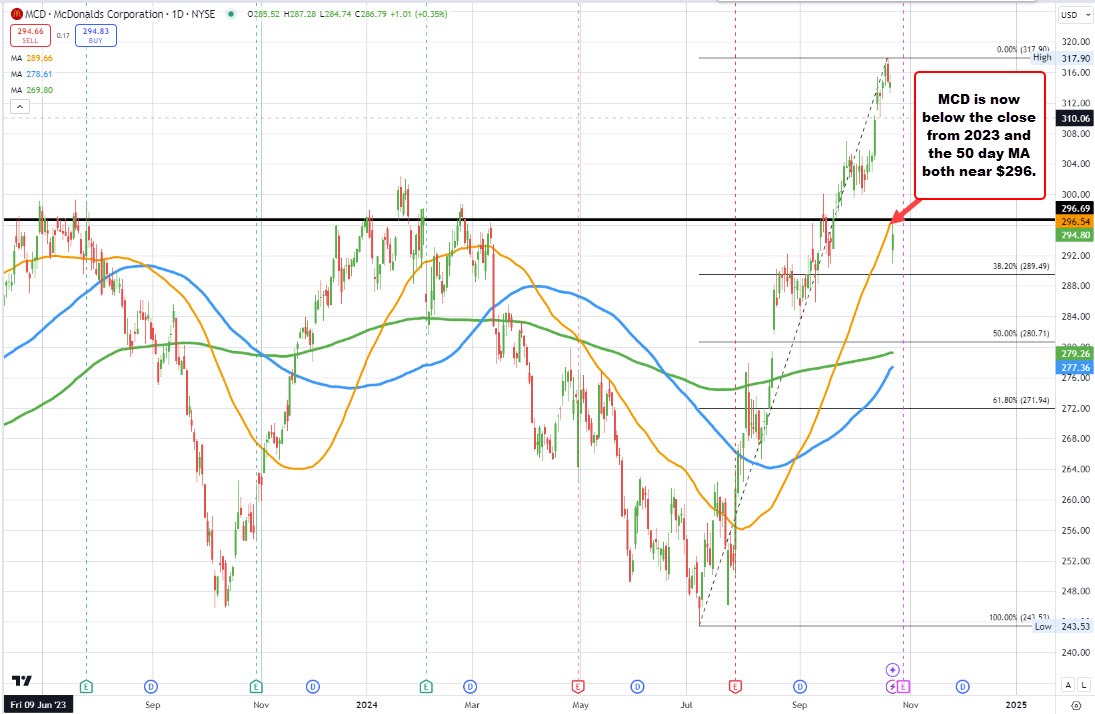
Task: Click the latest red earnings marker
Action: (x=735, y=686)
